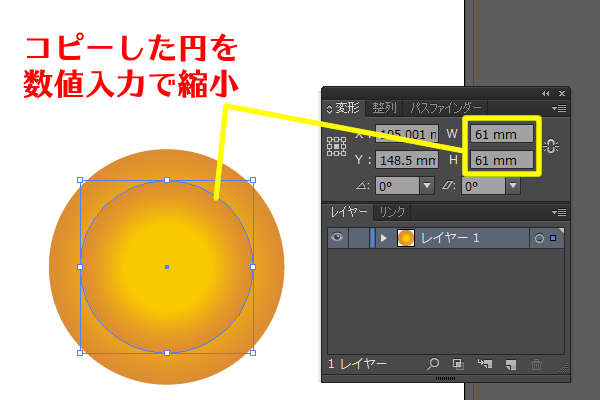Screen dimensions: 600x400
Task: Open the Transform panel flyout menu
Action: point(559,107)
